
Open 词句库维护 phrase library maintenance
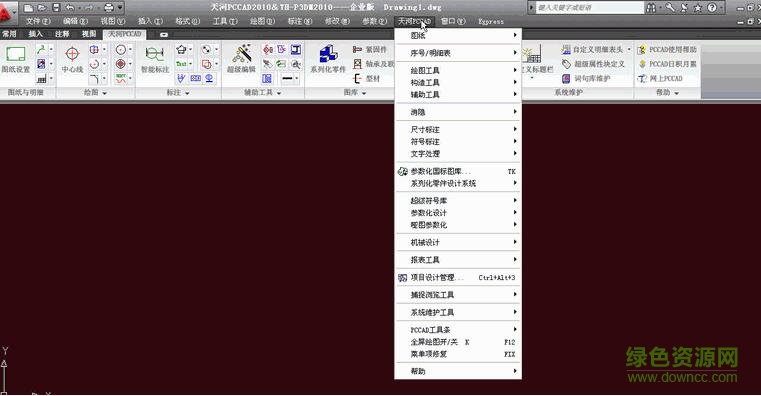[586, 78]
